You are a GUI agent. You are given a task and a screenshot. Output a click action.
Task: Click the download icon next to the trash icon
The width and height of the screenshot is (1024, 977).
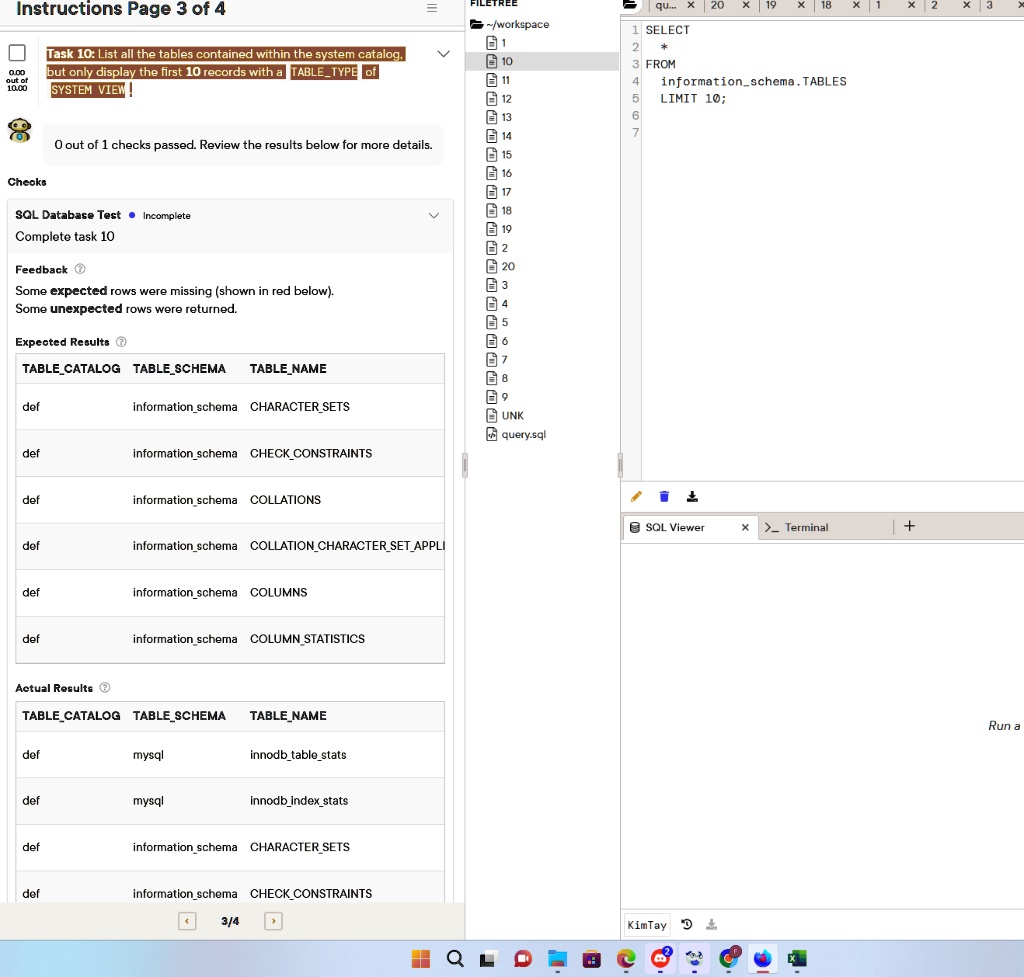pyautogui.click(x=692, y=496)
